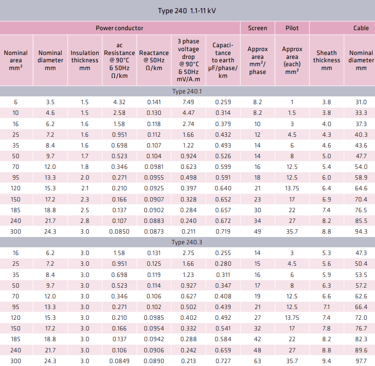Select the reactance value 0.0955
375x366 pixels.
coord(154,178)
